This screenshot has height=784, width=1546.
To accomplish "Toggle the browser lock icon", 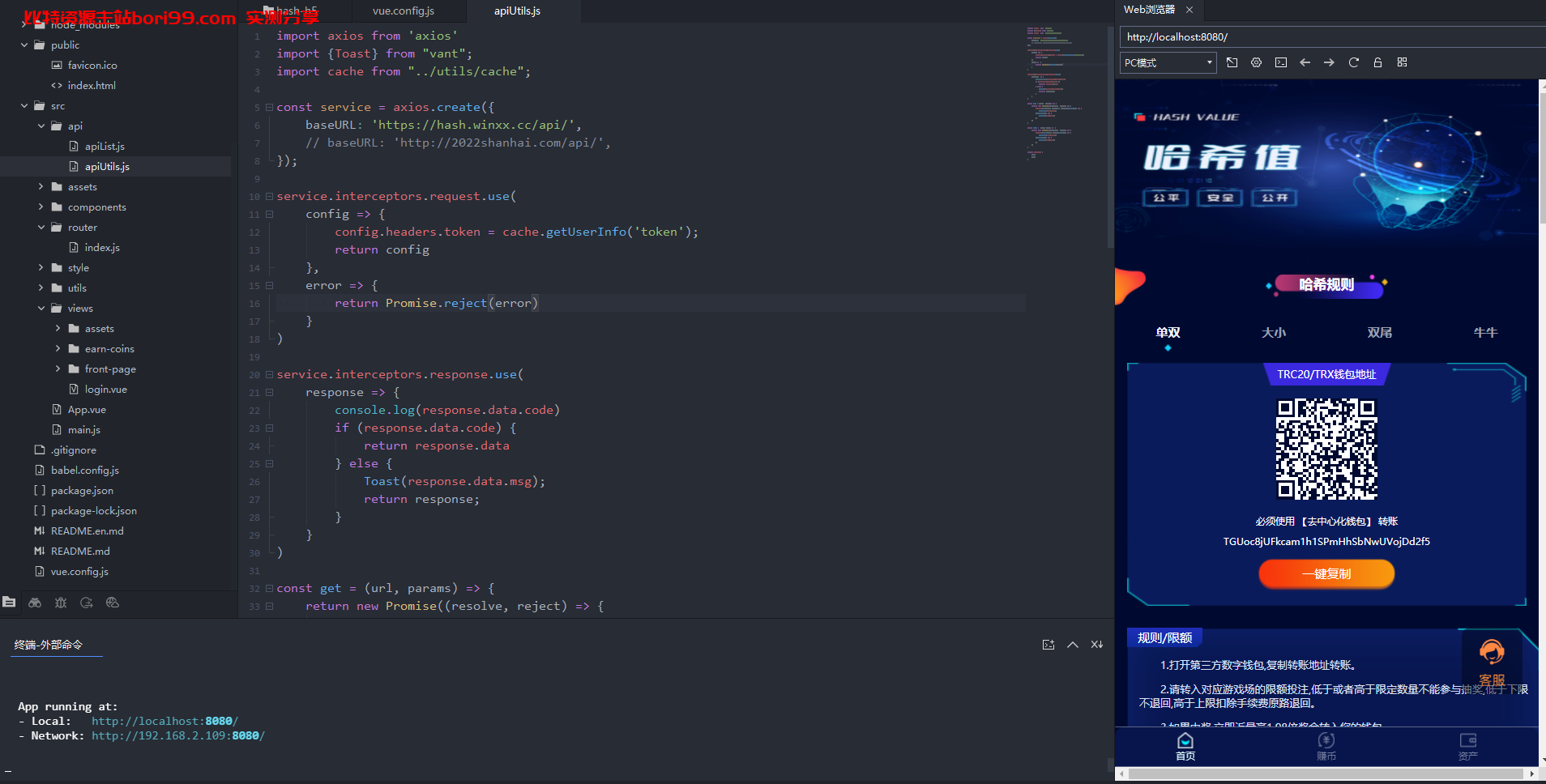I will pos(1377,62).
